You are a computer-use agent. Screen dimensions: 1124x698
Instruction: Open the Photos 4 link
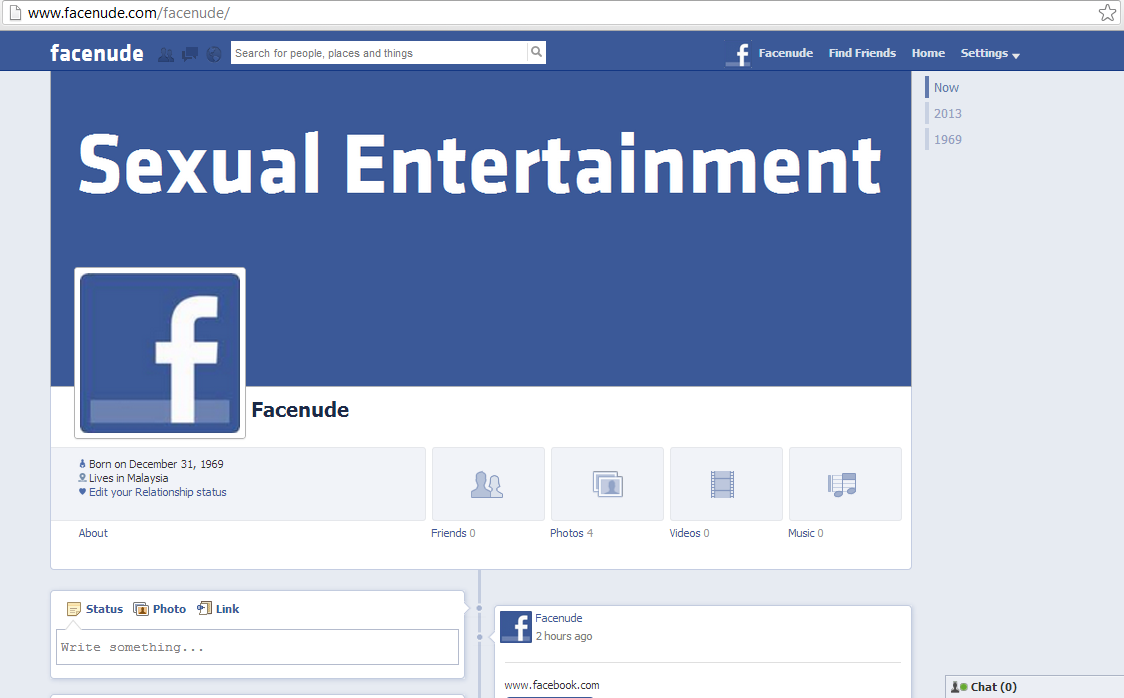571,533
